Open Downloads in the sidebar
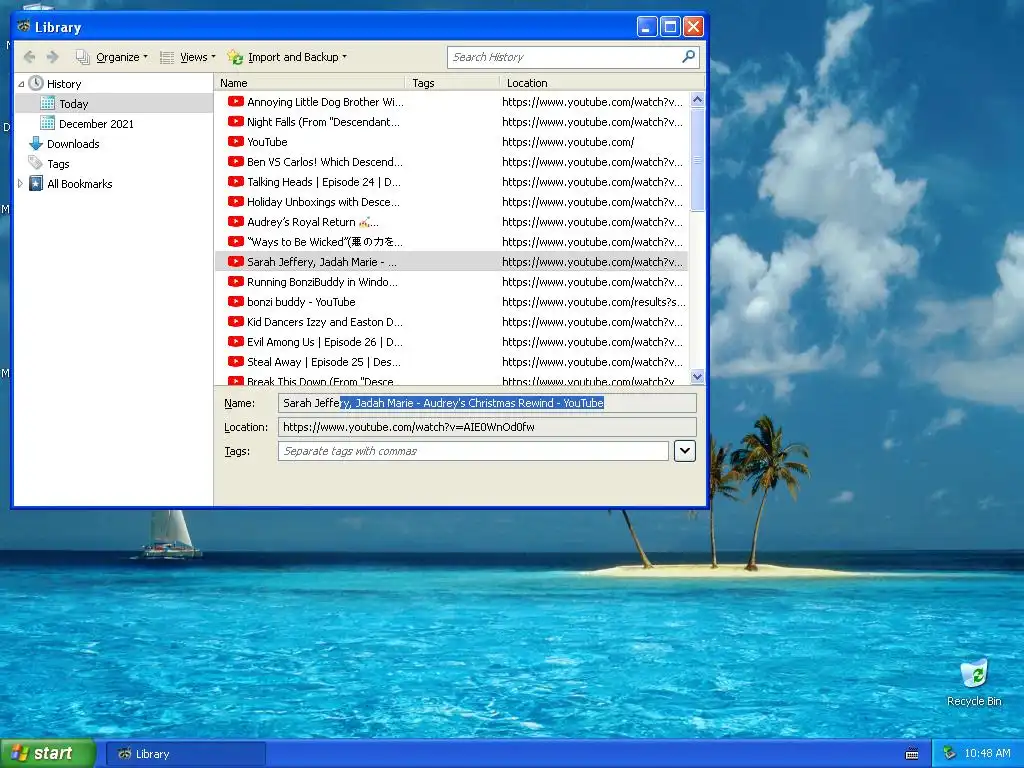Image resolution: width=1024 pixels, height=768 pixels. pyautogui.click(x=73, y=144)
